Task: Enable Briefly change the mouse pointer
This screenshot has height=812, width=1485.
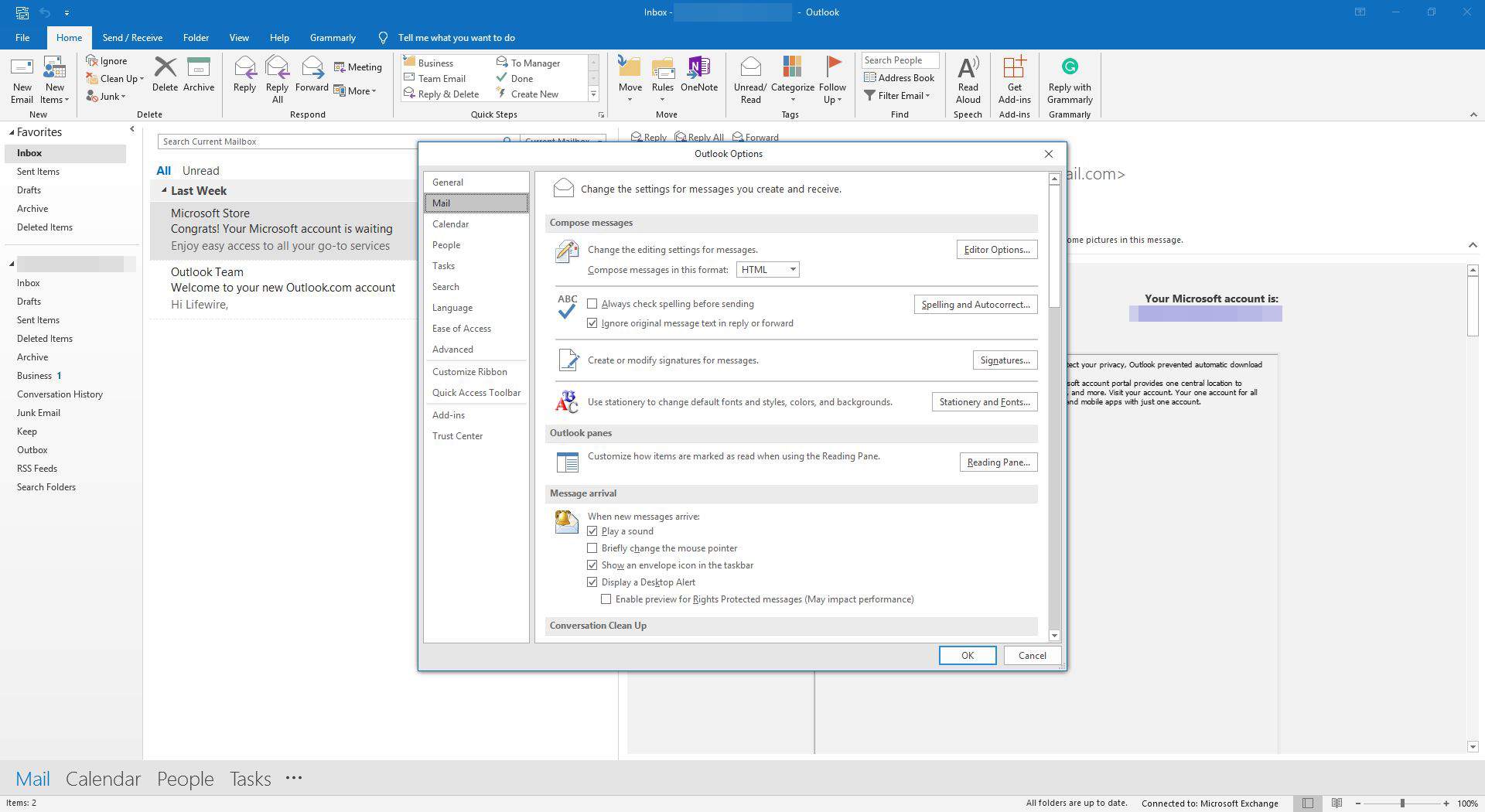Action: (x=592, y=548)
